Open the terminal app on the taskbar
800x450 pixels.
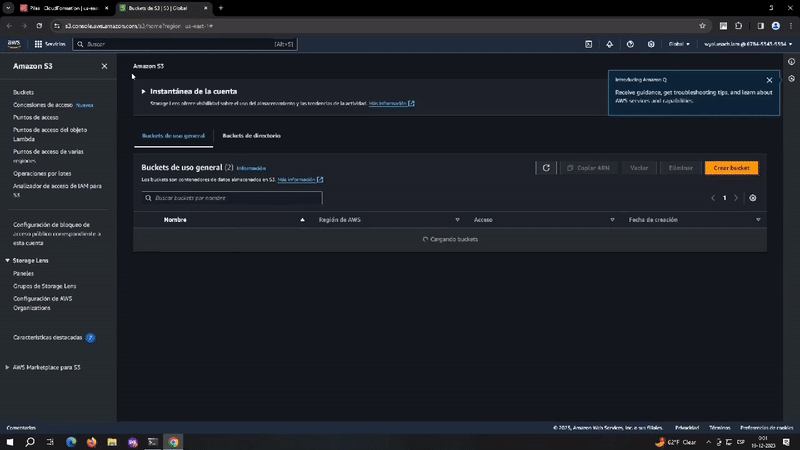[x=153, y=442]
